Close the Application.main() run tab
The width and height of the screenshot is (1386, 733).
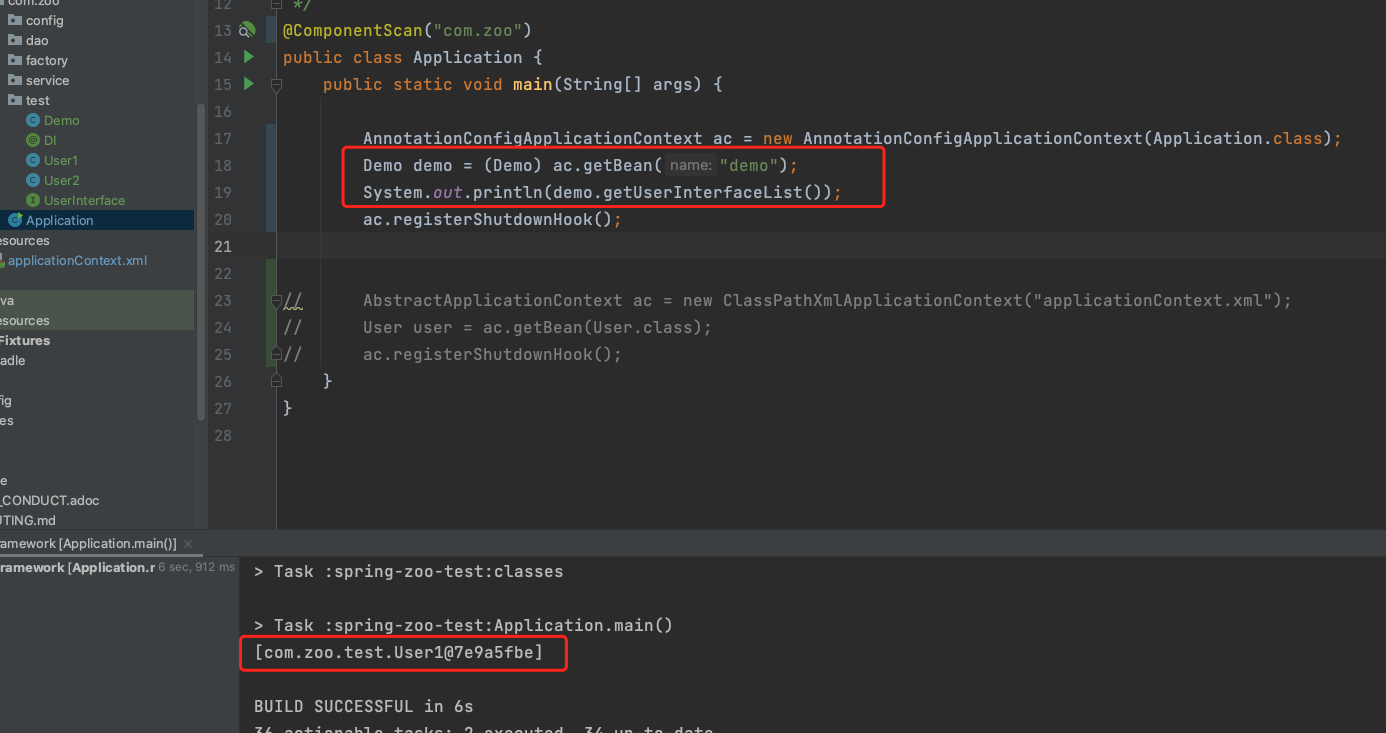tap(187, 543)
